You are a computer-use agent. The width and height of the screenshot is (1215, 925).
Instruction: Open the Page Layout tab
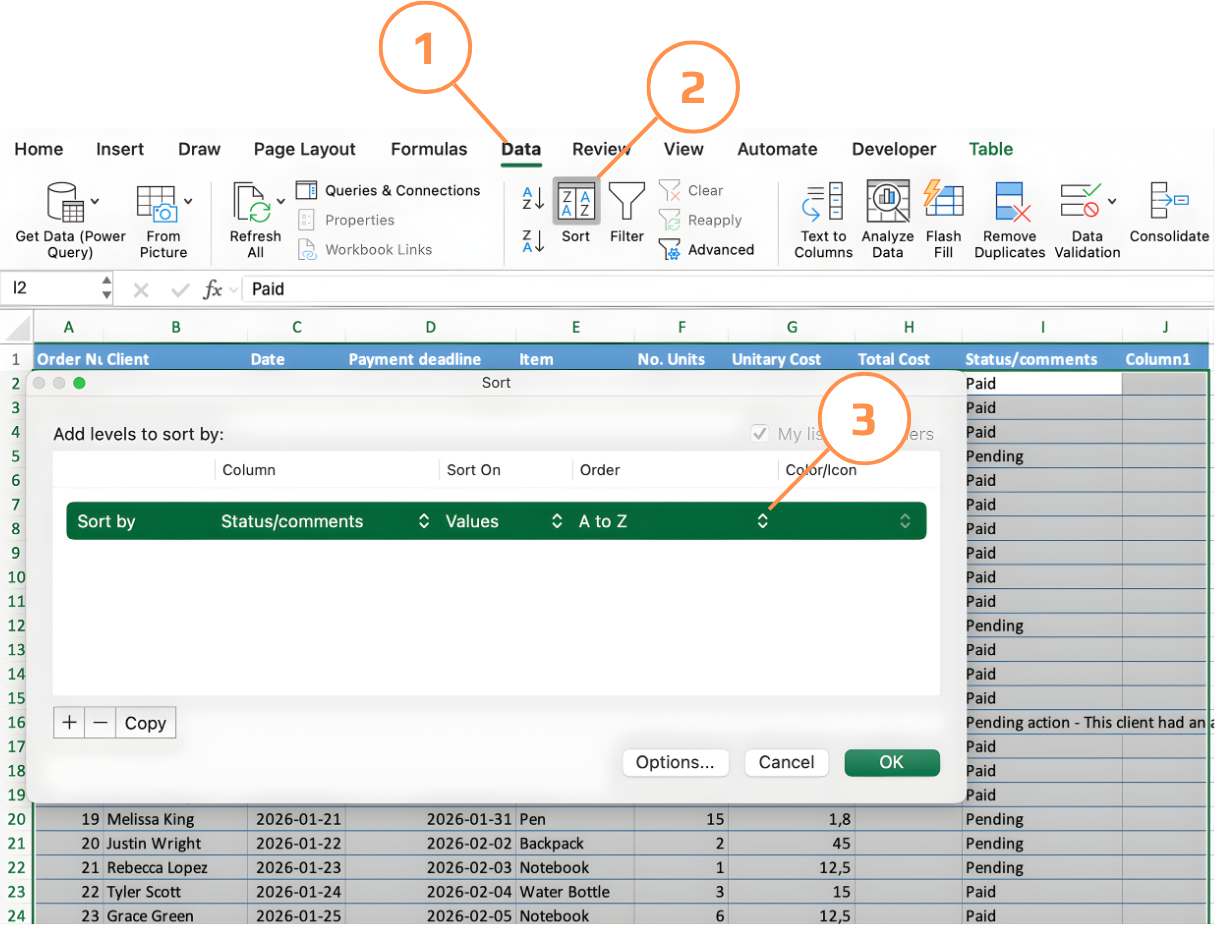[304, 149]
